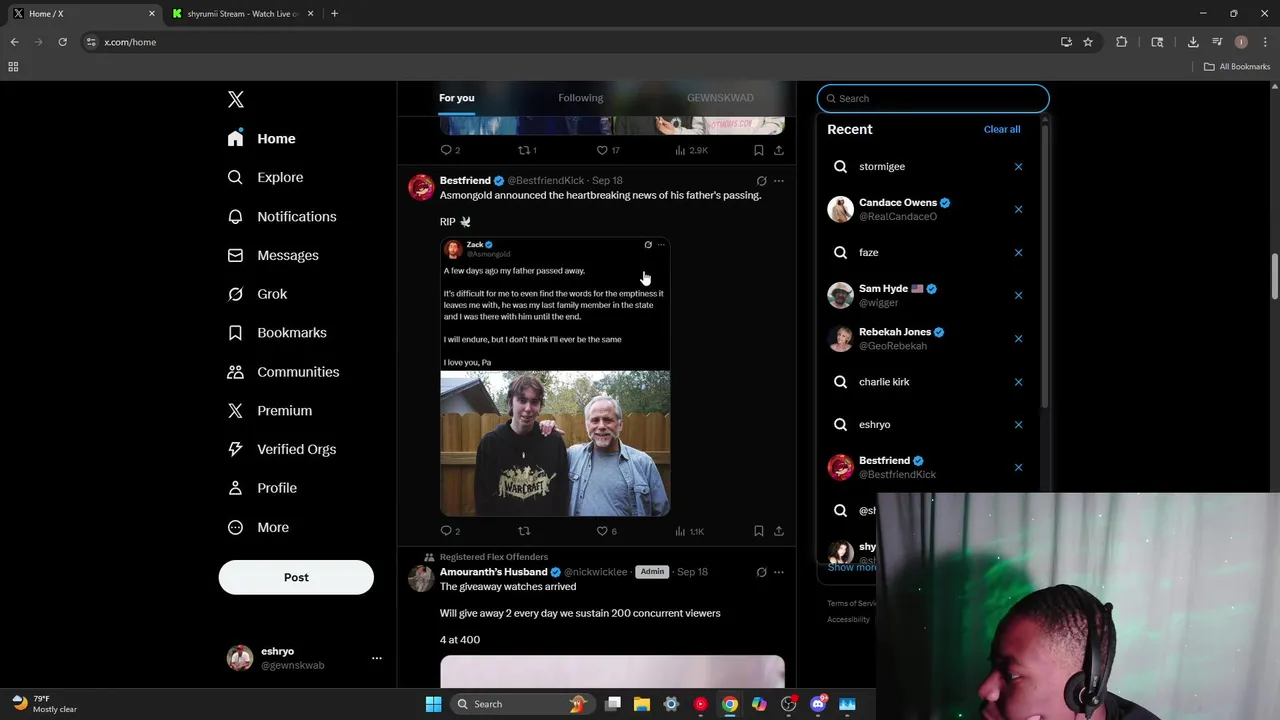Viewport: 1280px width, 720px height.
Task: Open new browser tab
Action: pyautogui.click(x=334, y=14)
